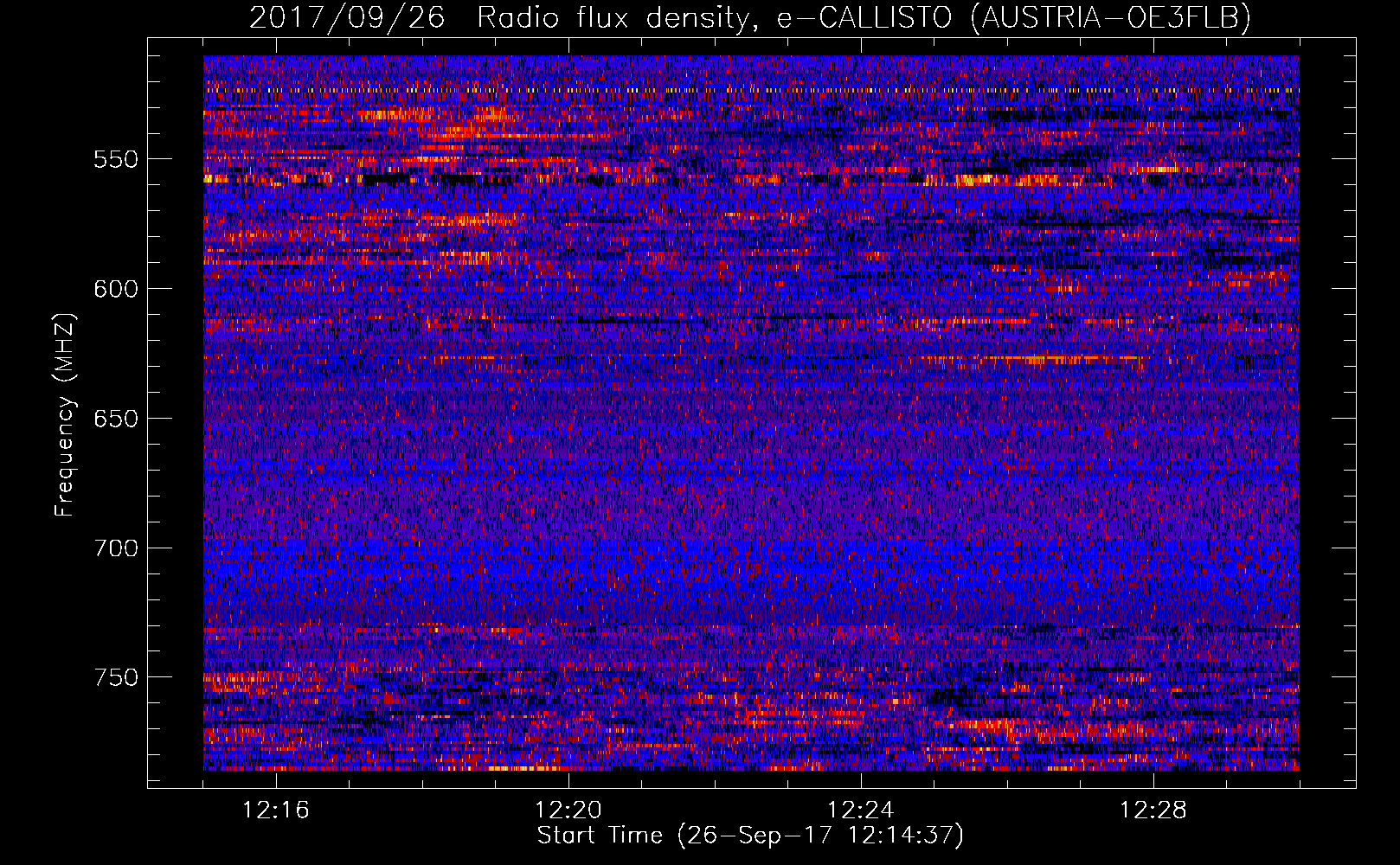Select the 700 frequency tick label
The height and width of the screenshot is (865, 1400).
click(x=116, y=548)
